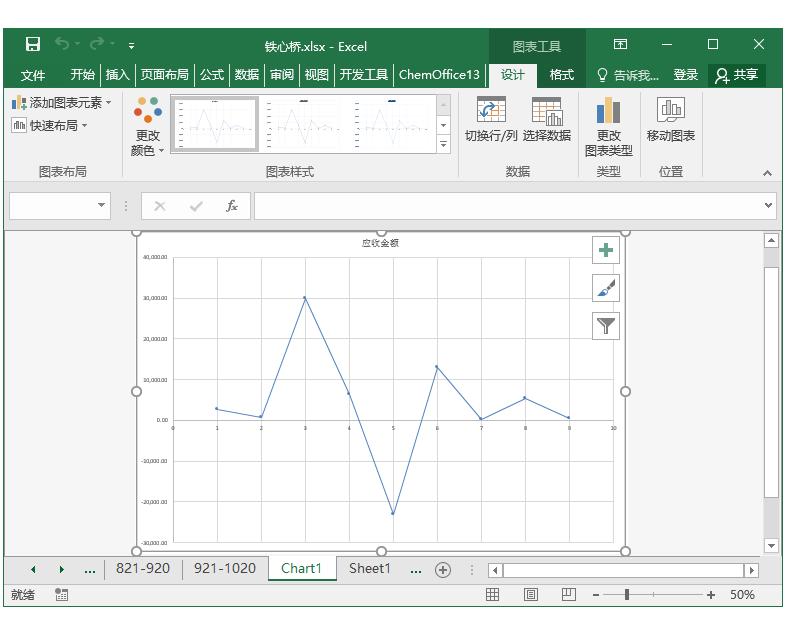Image resolution: width=786 pixels, height=632 pixels.
Task: Switch to Page Break Preview icon
Action: pos(568,595)
